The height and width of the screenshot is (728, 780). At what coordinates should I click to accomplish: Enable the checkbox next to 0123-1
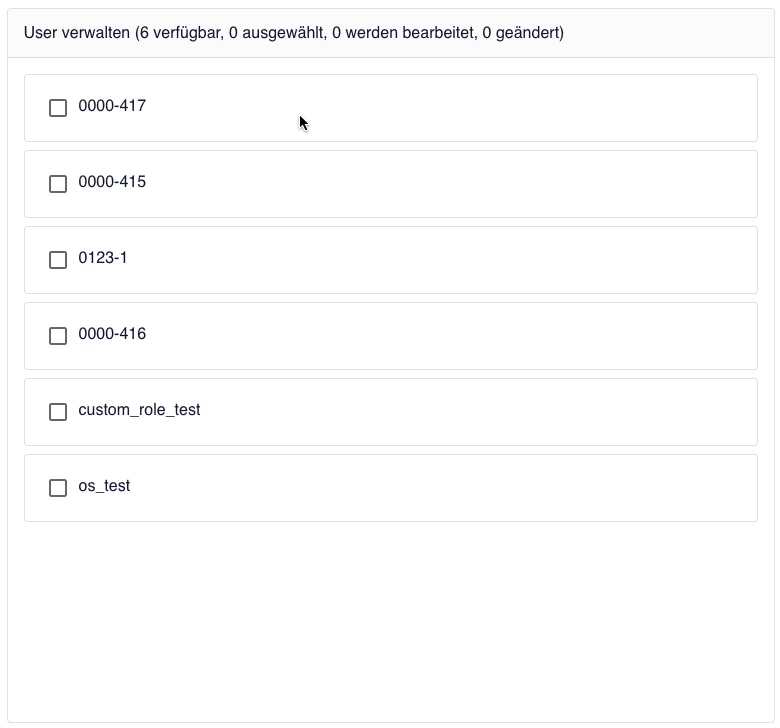(58, 260)
